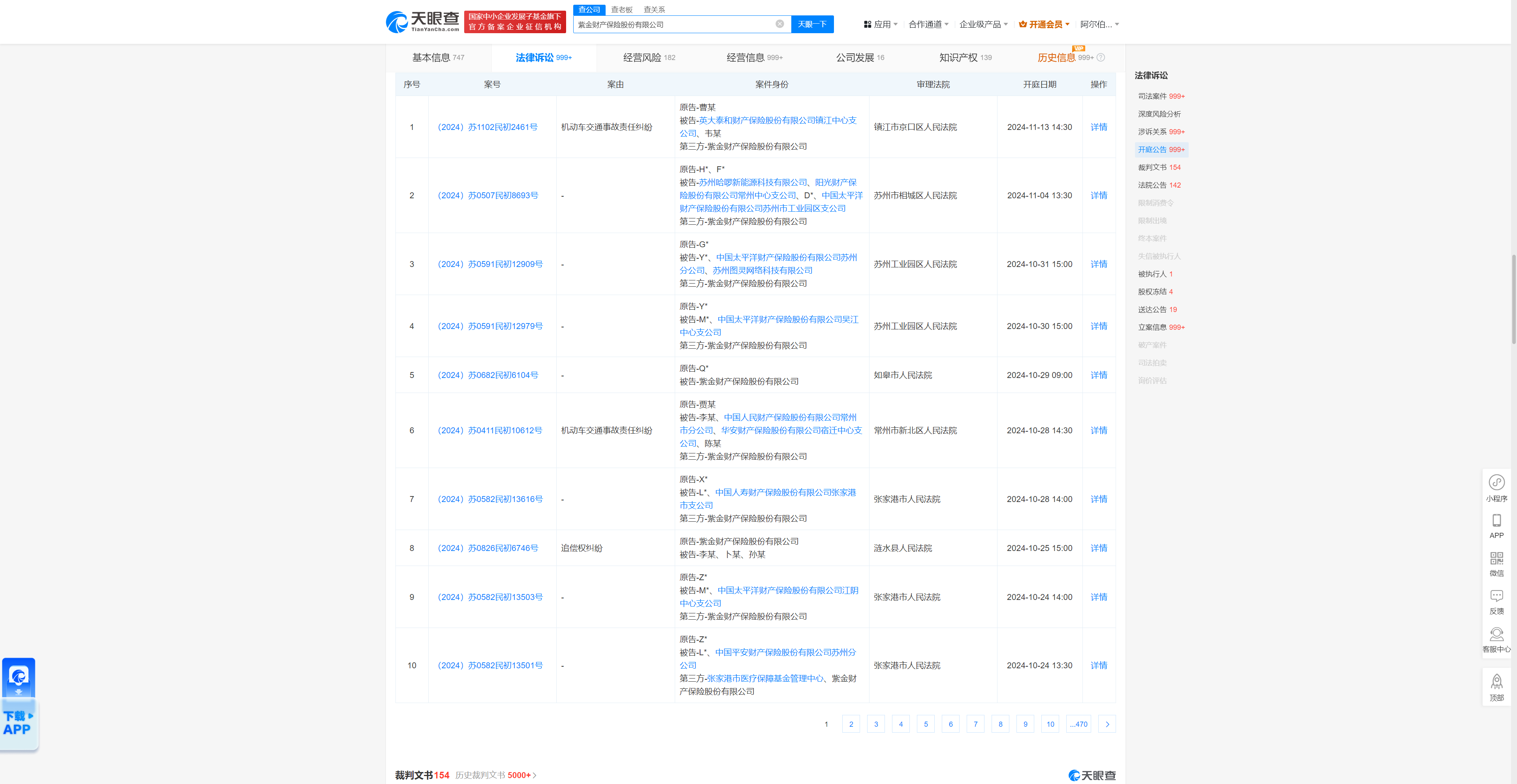
Task: Click the page vertical scrollbar thumb
Action: [x=1513, y=299]
